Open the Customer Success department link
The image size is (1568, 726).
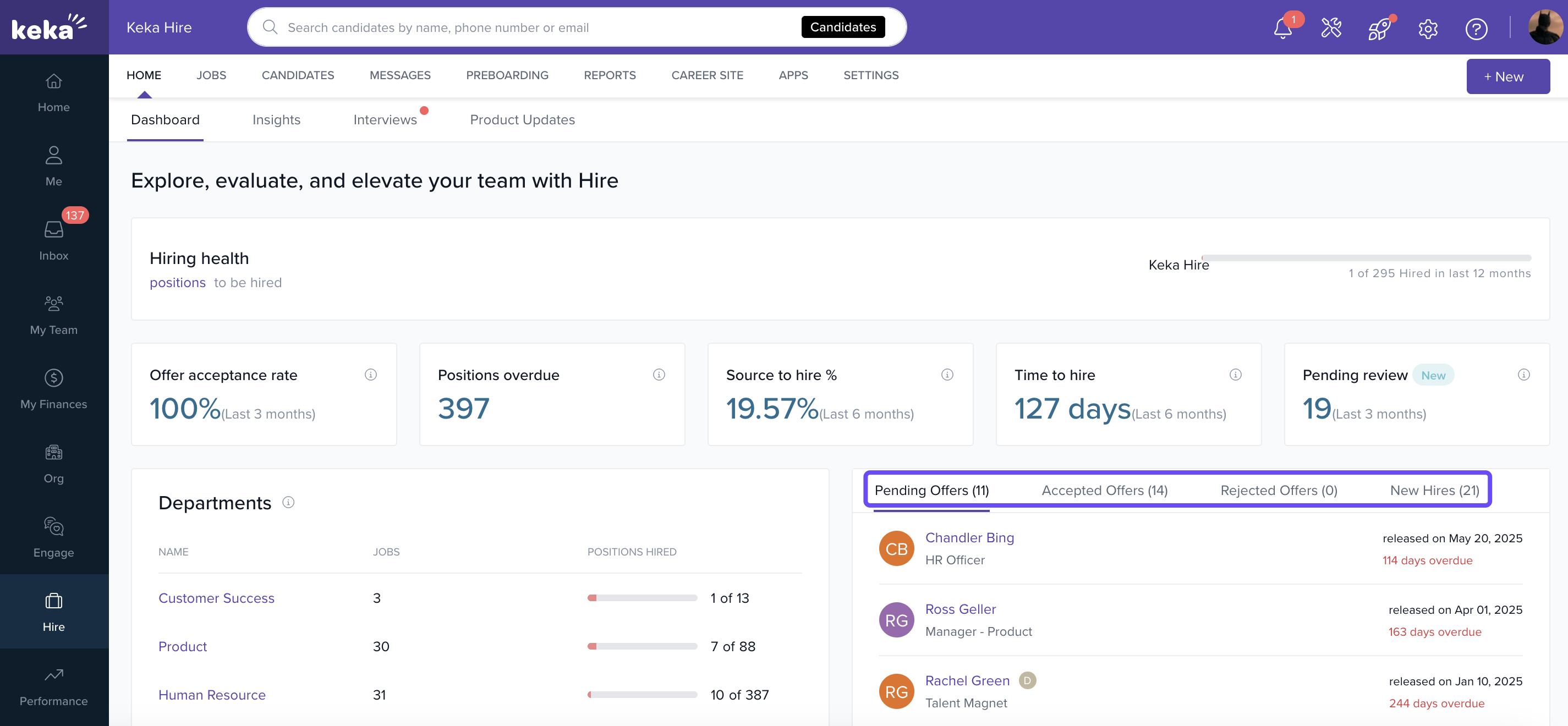[x=216, y=598]
